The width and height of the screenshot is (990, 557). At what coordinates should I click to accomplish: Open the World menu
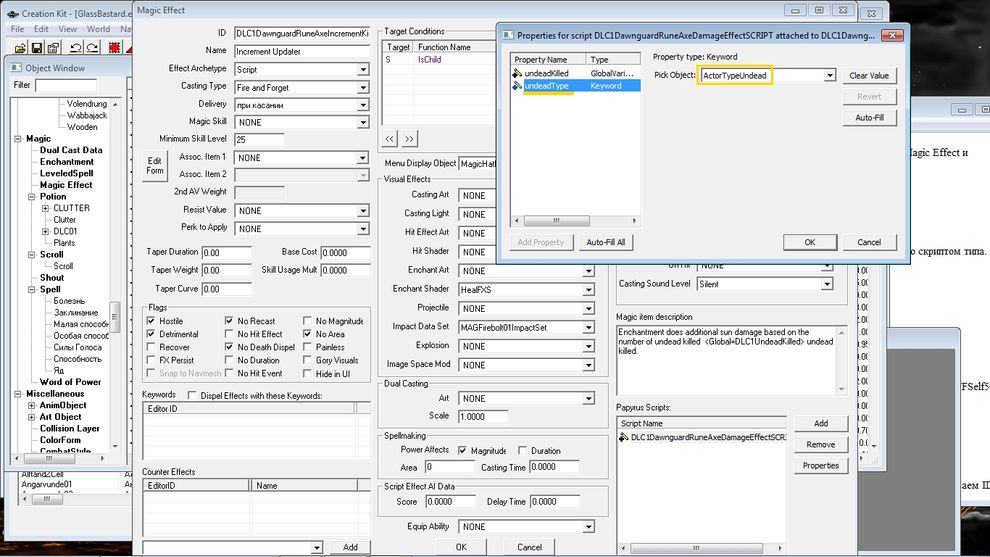[98, 29]
